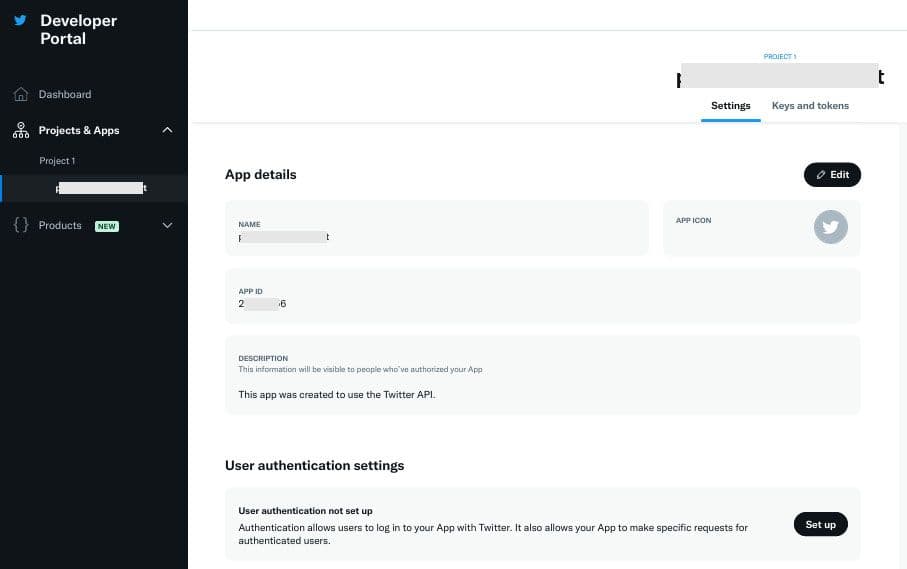Expand the Products section chevron
Image resolution: width=907 pixels, height=569 pixels.
(x=167, y=226)
